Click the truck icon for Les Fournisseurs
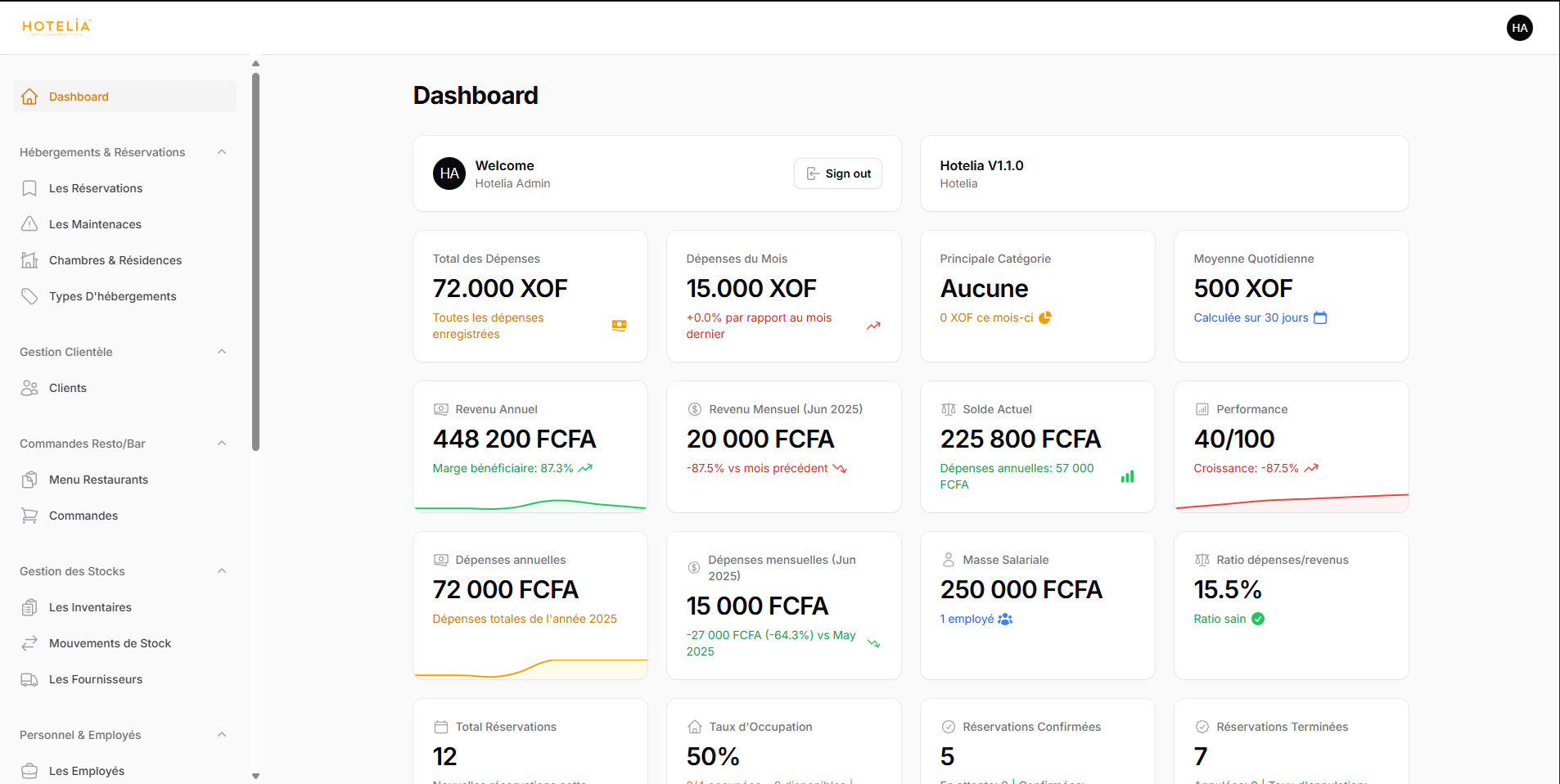This screenshot has width=1560, height=784. [x=29, y=679]
